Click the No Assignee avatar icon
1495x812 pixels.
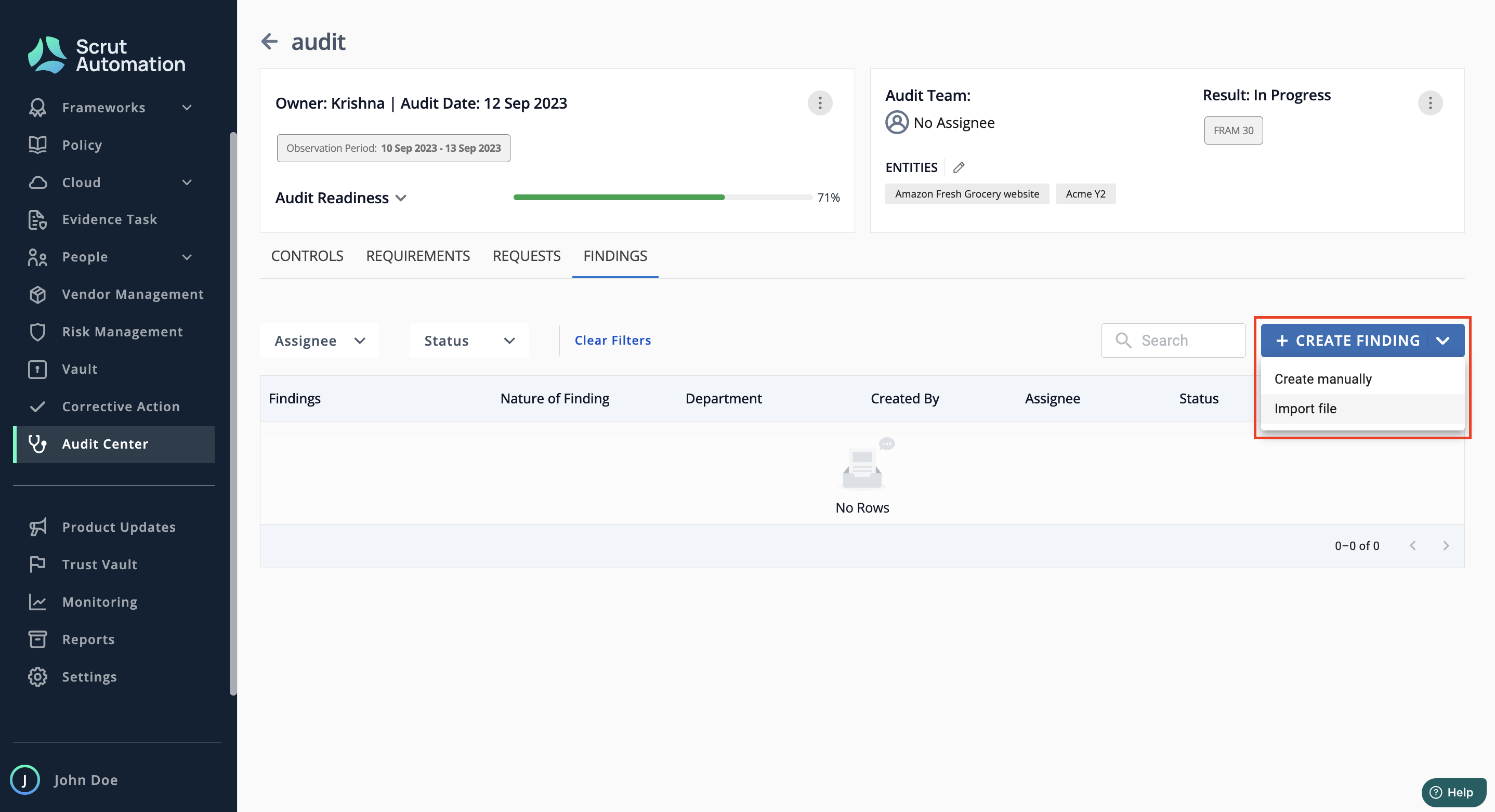(897, 123)
